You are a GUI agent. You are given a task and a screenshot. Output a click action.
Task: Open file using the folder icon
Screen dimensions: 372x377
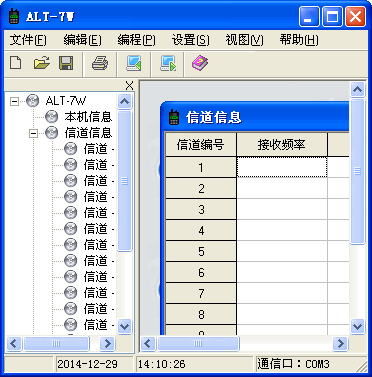[x=41, y=63]
